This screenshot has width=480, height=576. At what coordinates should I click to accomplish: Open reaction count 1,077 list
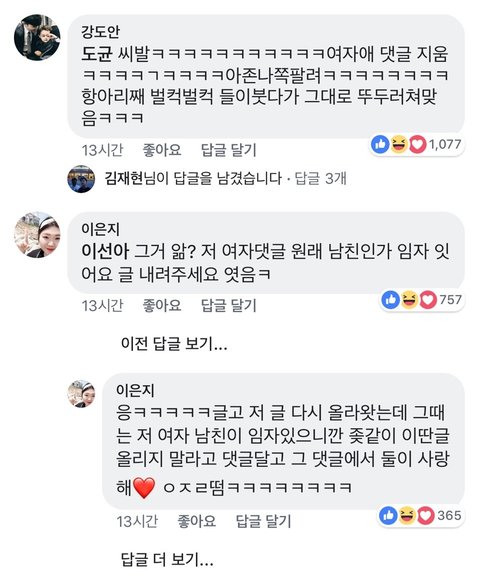click(x=445, y=144)
